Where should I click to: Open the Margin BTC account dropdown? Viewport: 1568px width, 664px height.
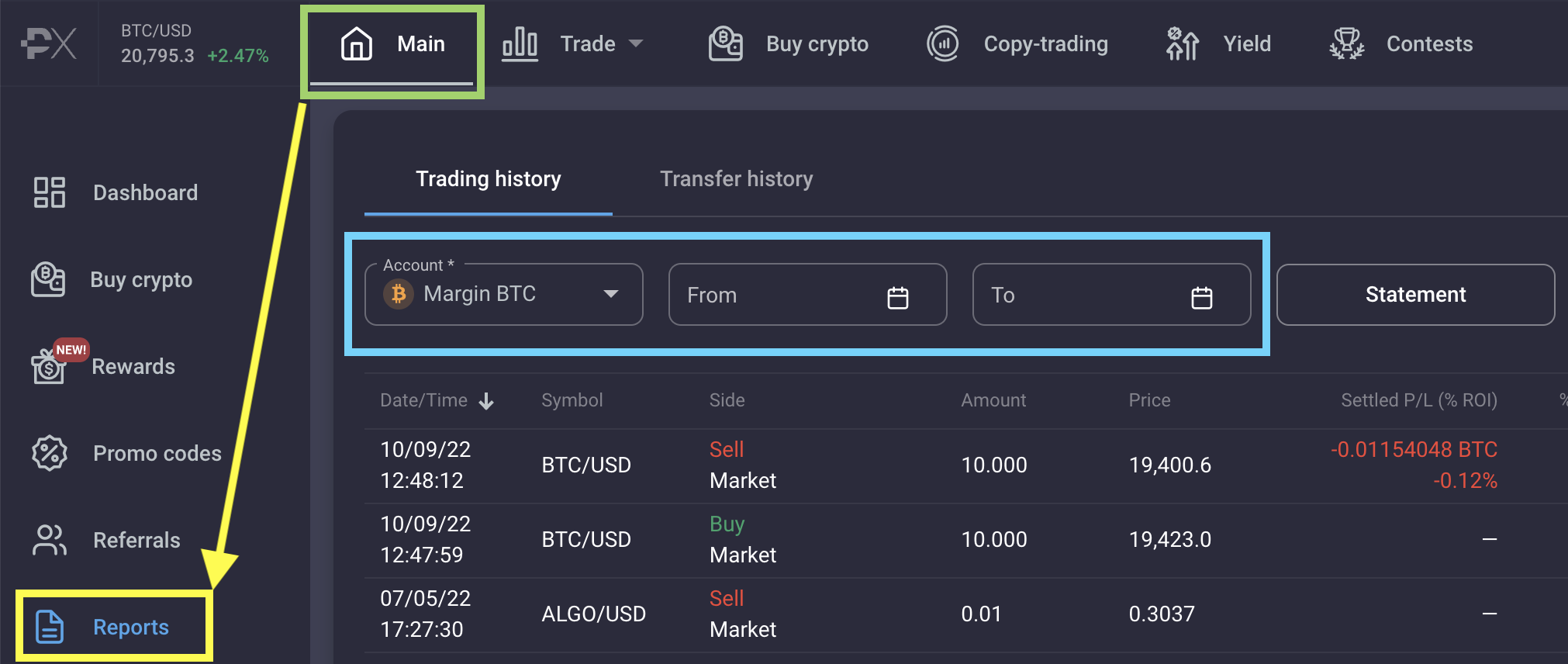tap(504, 295)
